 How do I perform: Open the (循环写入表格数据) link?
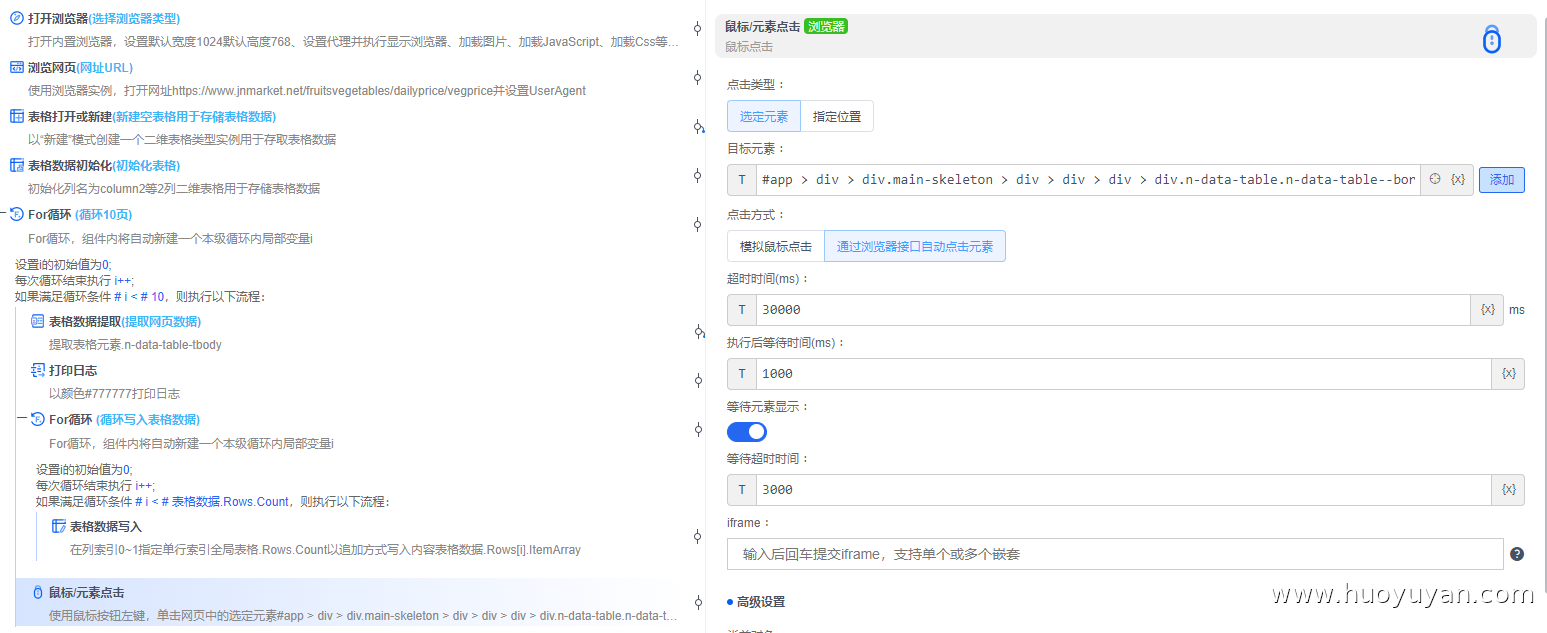pos(148,419)
